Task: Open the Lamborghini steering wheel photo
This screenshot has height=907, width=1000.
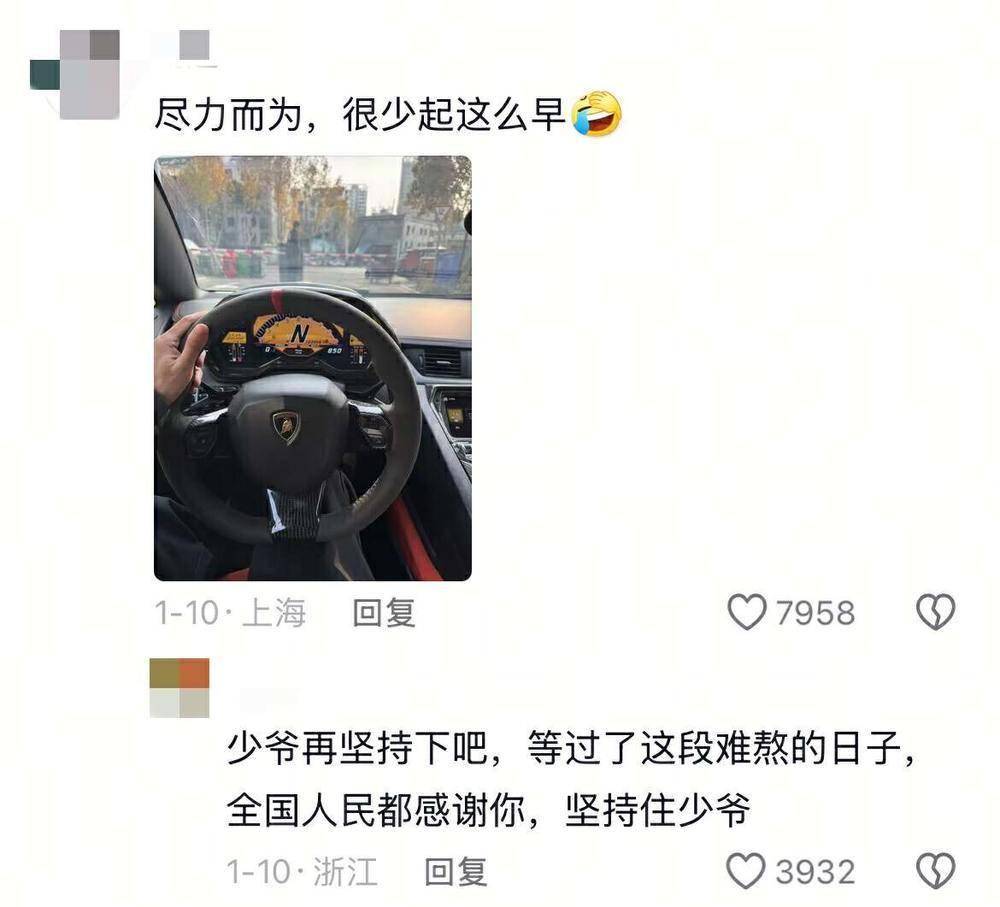Action: tap(313, 368)
